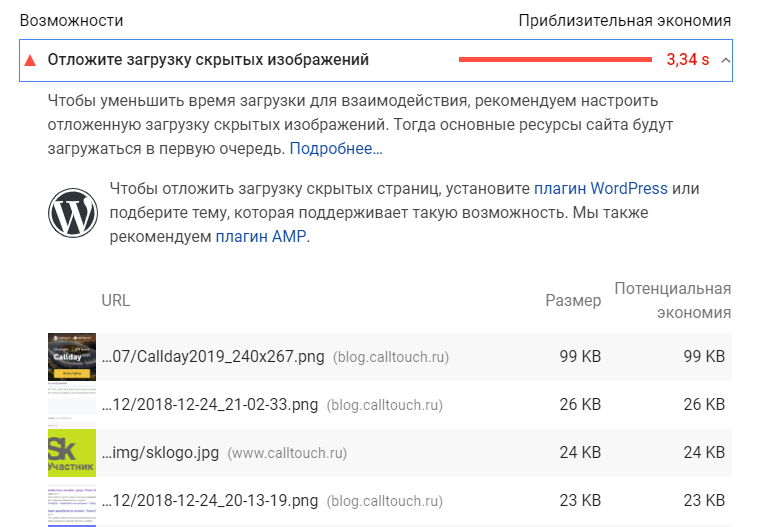Screen dimensions: 763x527
Task: Click the 3,34 s savings value
Action: pos(688,60)
